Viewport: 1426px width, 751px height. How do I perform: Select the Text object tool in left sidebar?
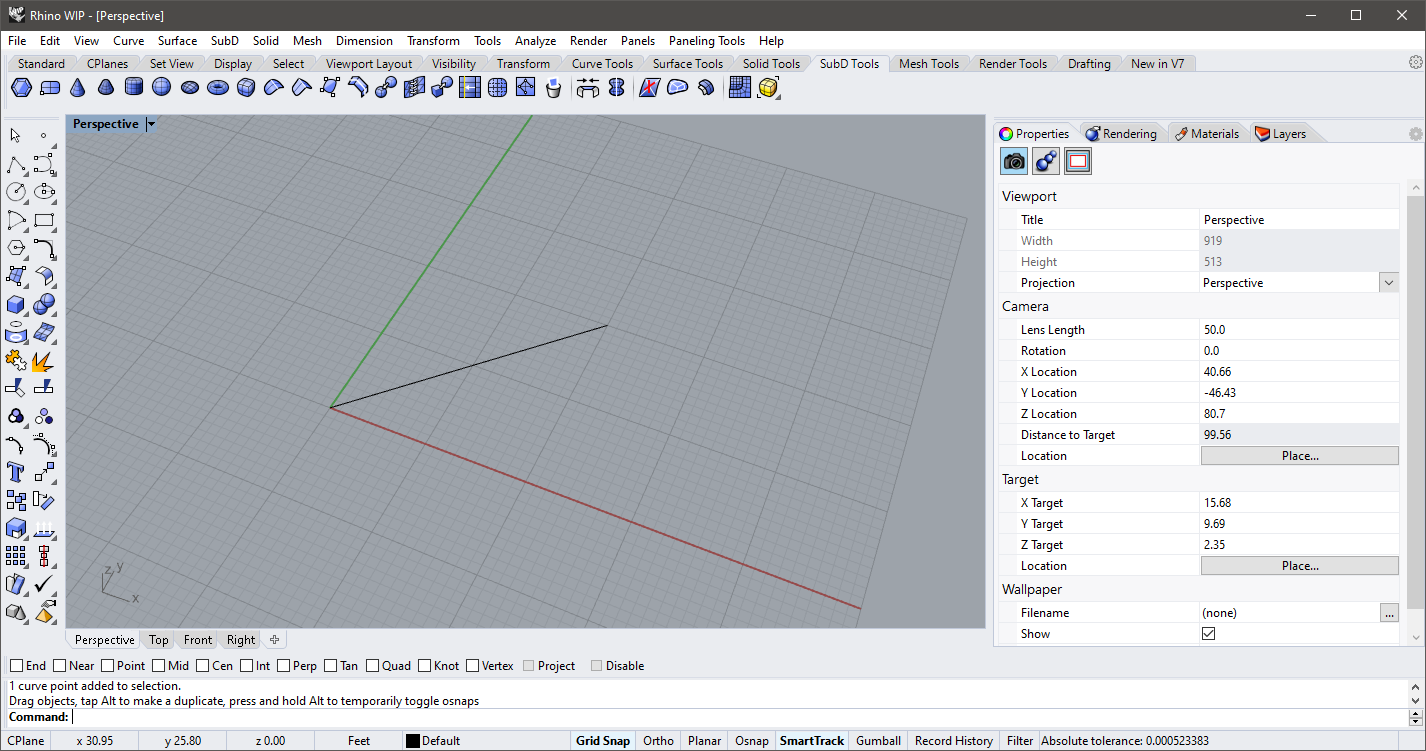point(16,471)
